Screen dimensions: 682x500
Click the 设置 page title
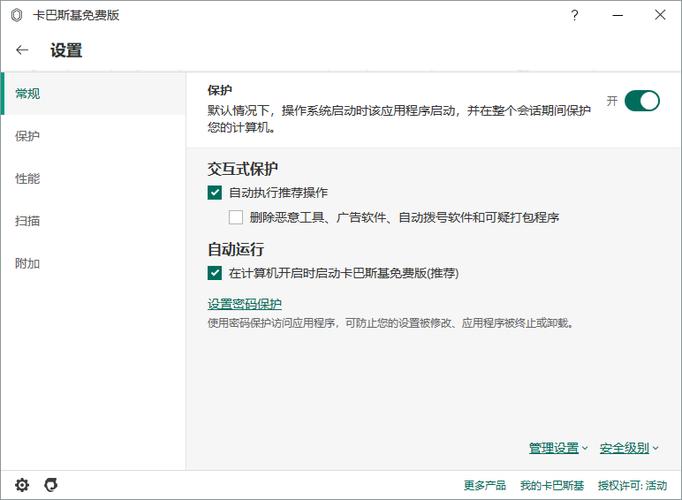pos(66,50)
